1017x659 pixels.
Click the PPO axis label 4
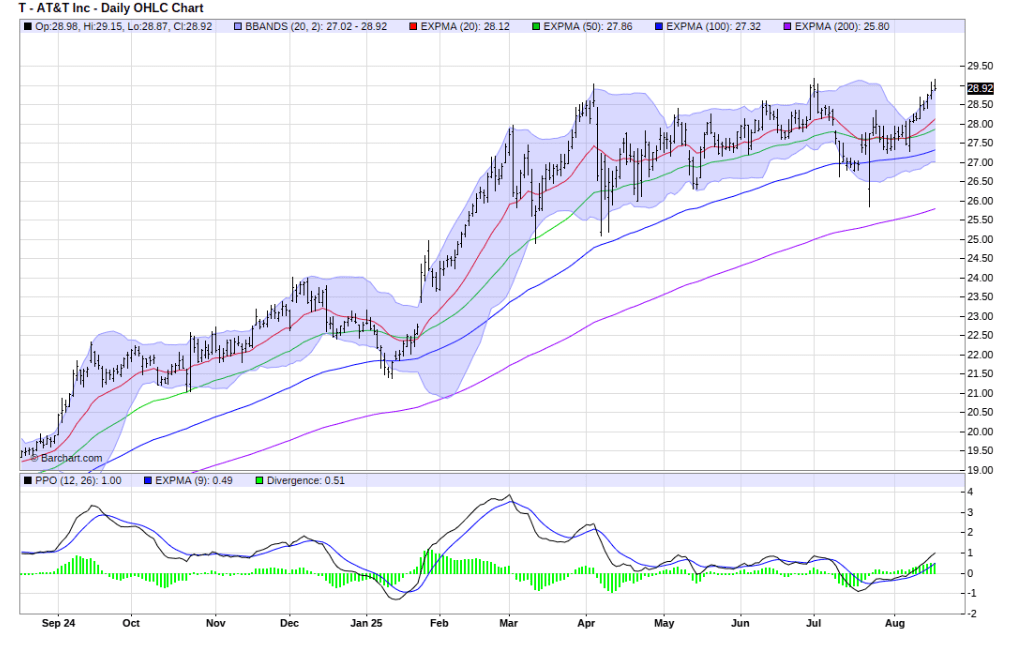(970, 492)
